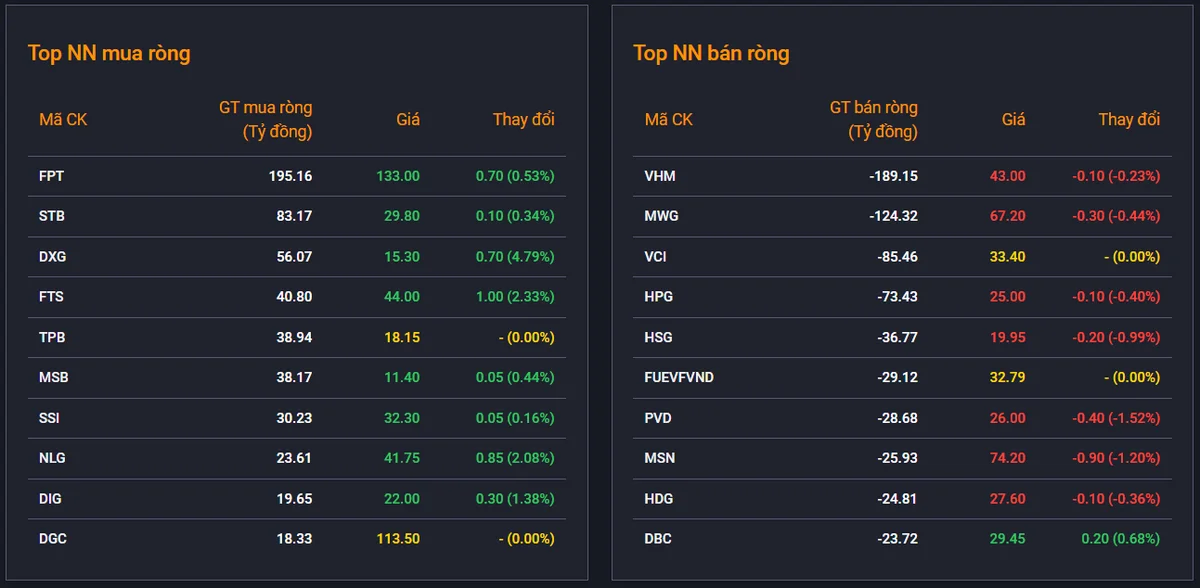Click FPT net buy value 195.16
Image resolution: width=1200 pixels, height=588 pixels.
(x=290, y=176)
